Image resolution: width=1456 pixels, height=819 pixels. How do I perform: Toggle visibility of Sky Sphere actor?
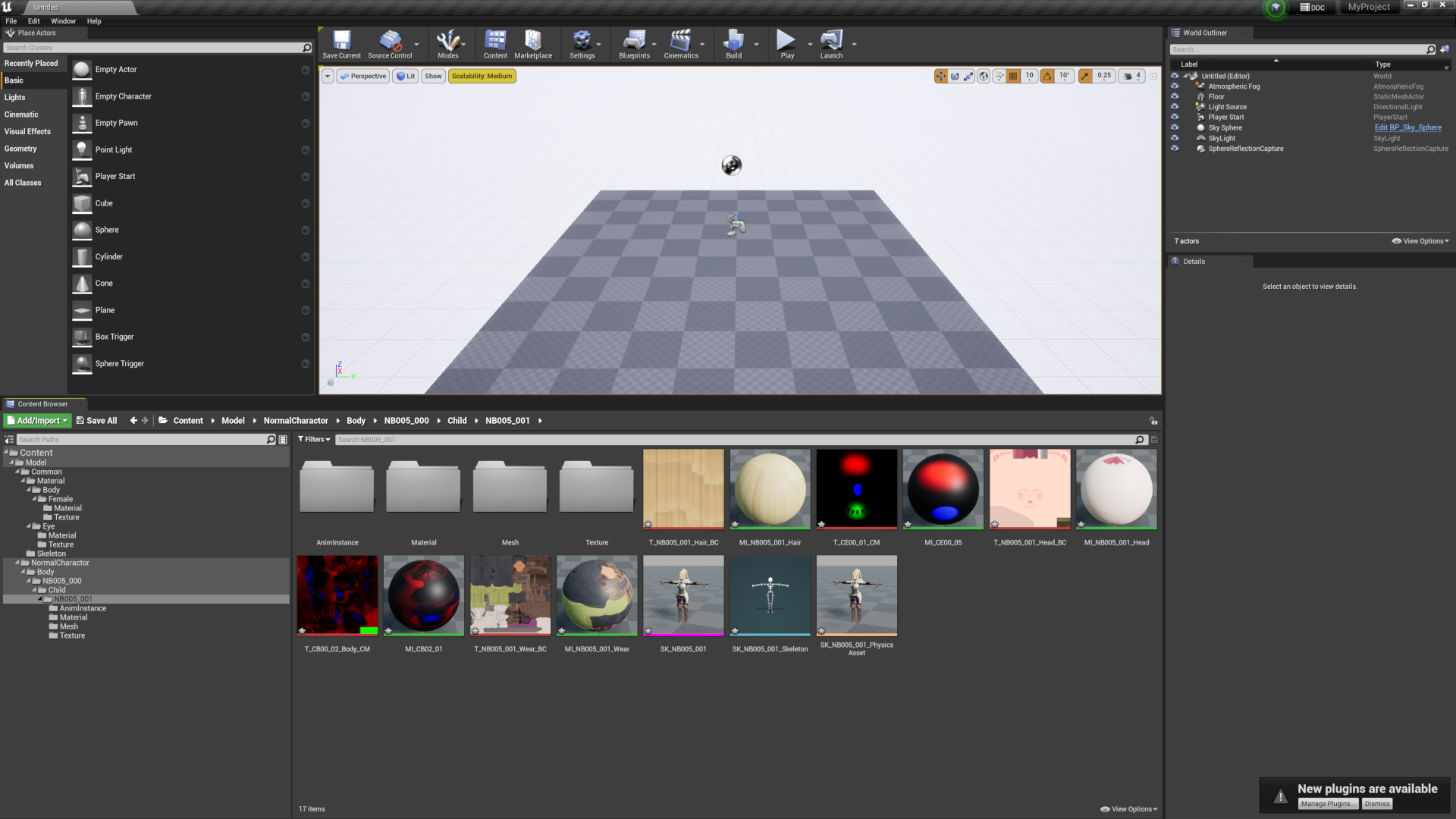1175,127
